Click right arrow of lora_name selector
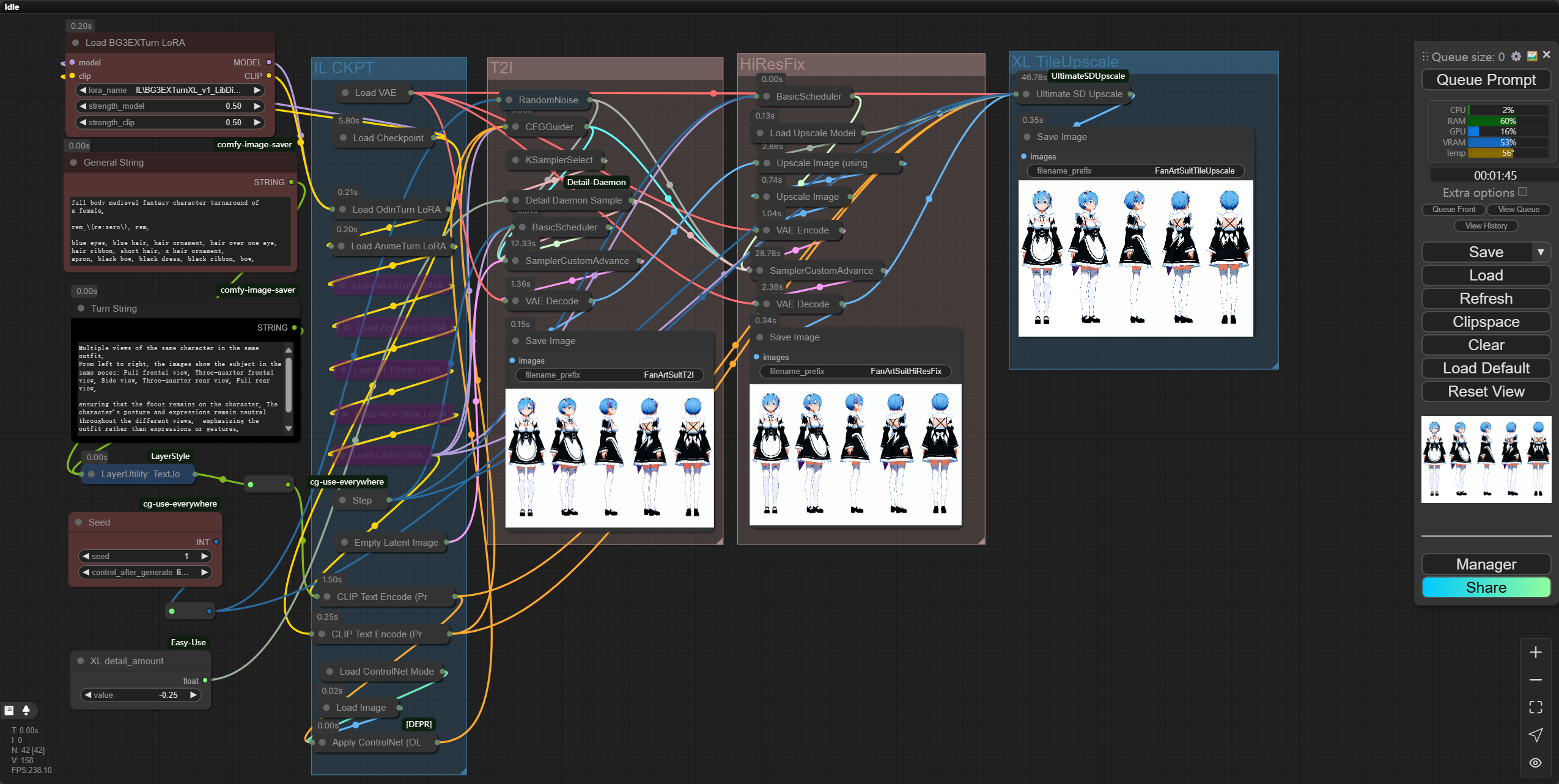This screenshot has width=1559, height=784. pos(257,90)
